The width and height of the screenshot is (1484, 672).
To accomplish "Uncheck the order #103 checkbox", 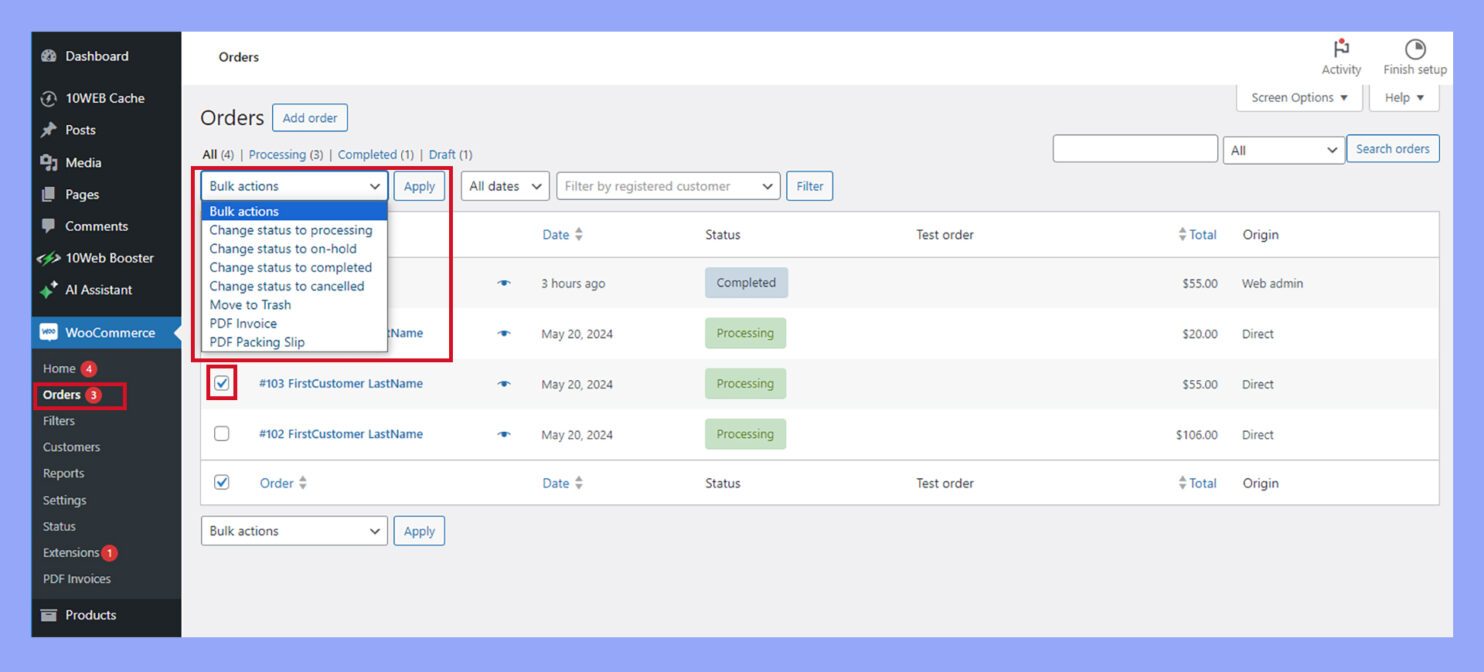I will click(222, 384).
